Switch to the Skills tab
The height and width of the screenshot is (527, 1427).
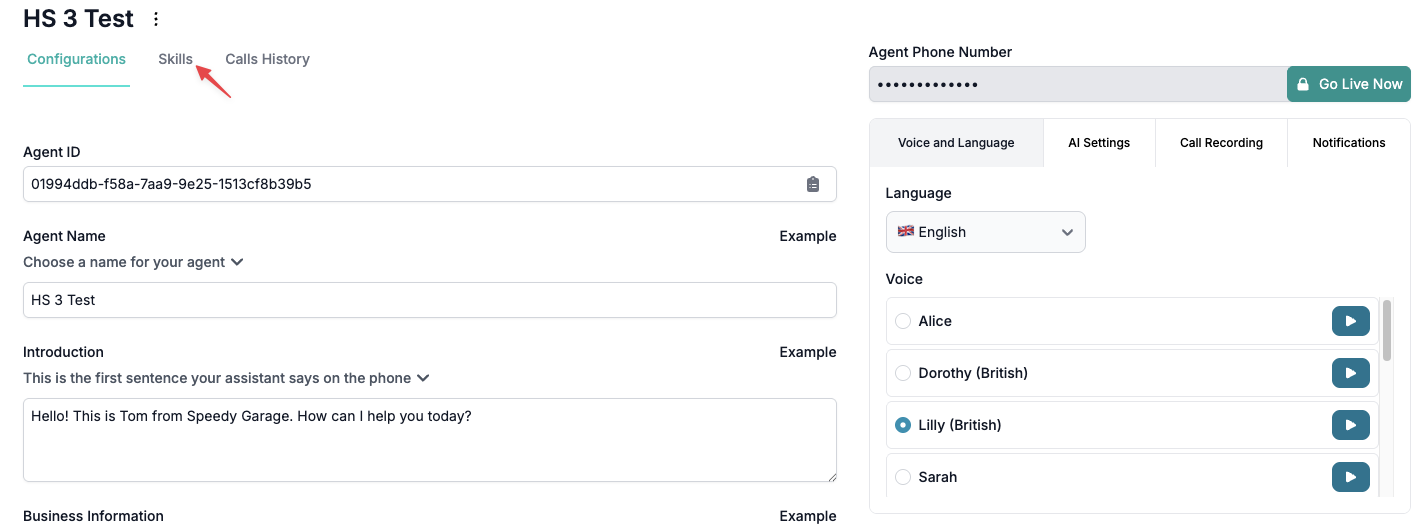pyautogui.click(x=175, y=59)
